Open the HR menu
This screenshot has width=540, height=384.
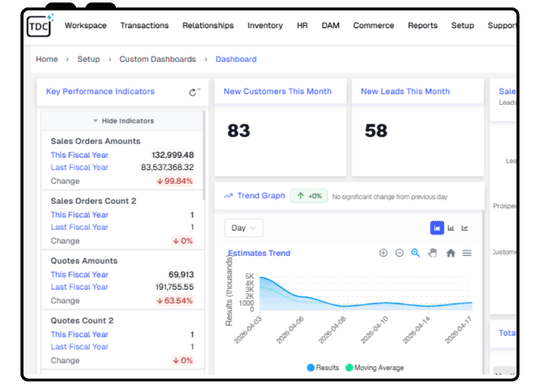[302, 25]
